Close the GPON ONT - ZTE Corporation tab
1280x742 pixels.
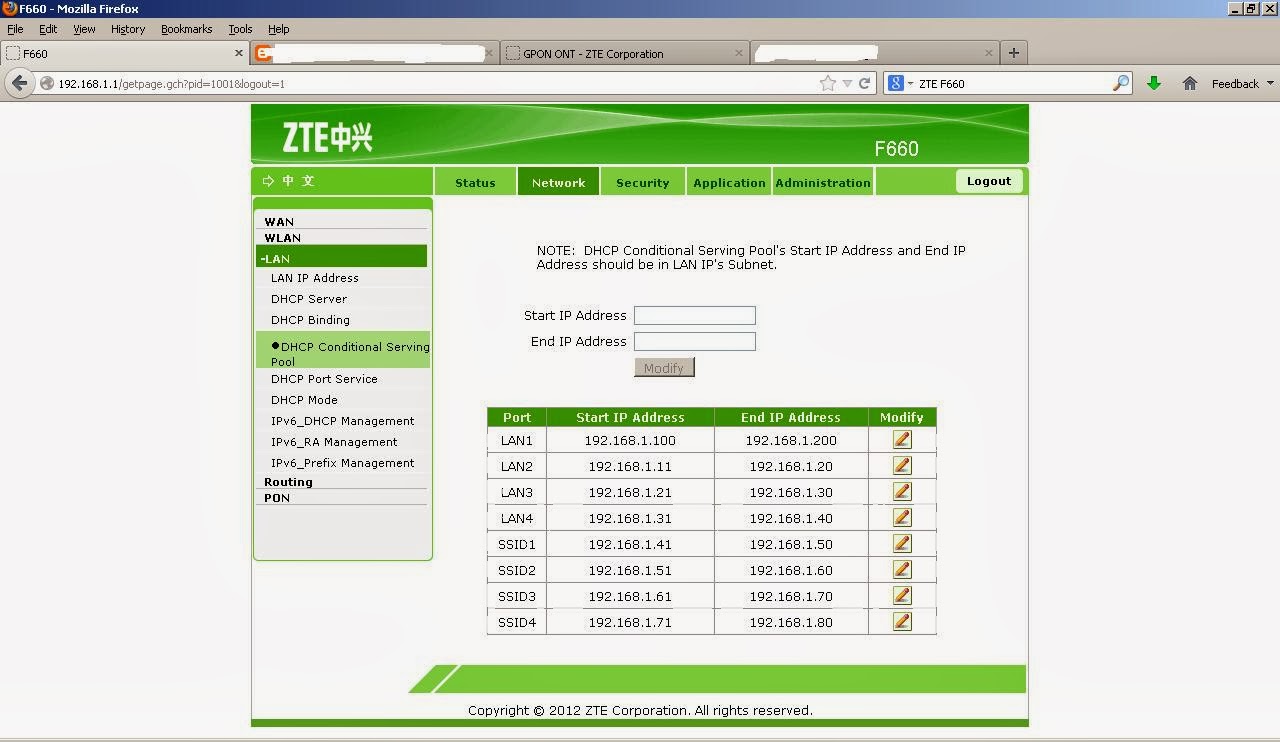coord(740,53)
